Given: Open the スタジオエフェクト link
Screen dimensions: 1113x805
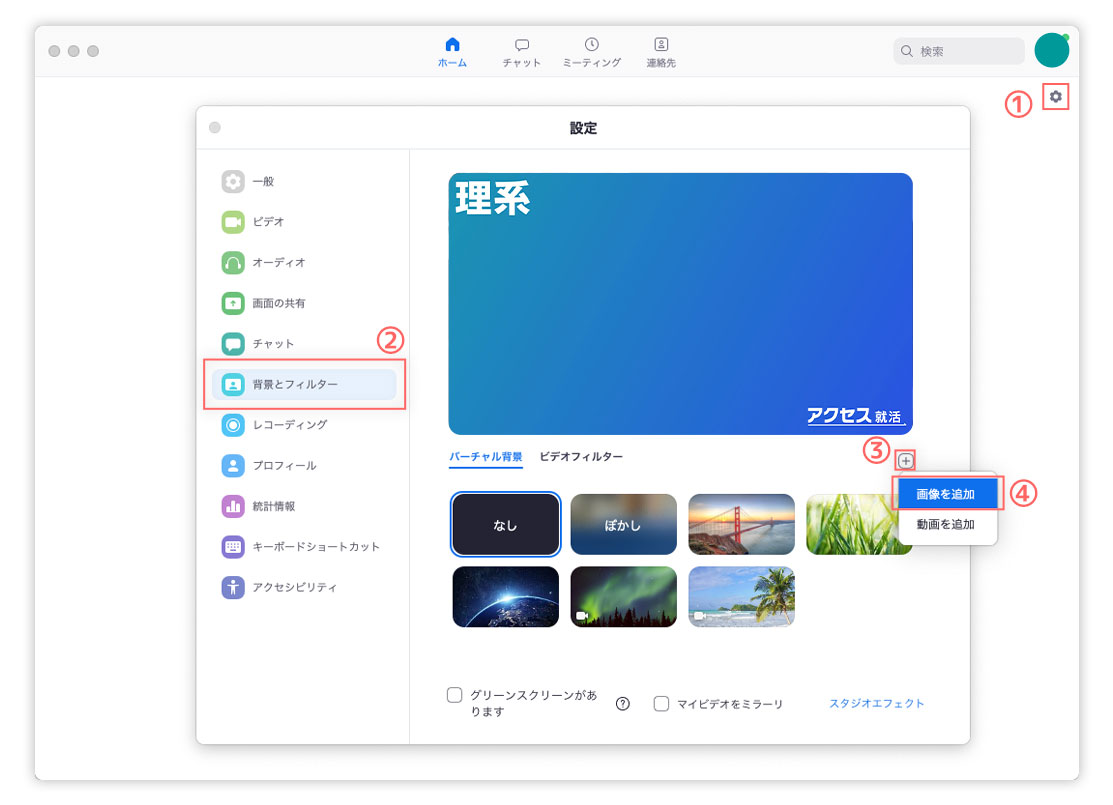Looking at the screenshot, I should (877, 703).
